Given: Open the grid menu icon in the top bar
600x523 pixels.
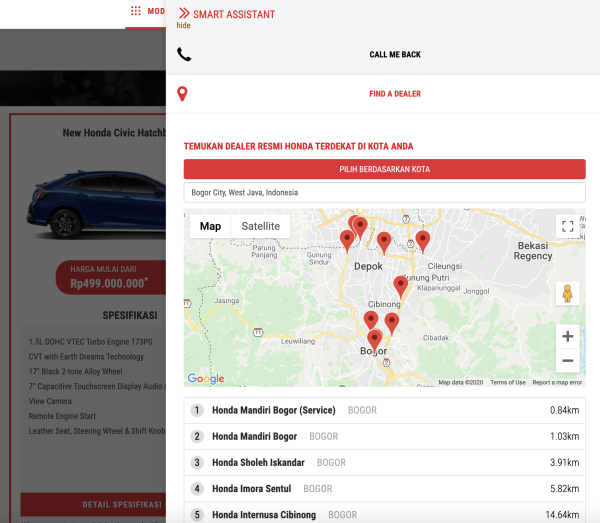Looking at the screenshot, I should point(135,11).
